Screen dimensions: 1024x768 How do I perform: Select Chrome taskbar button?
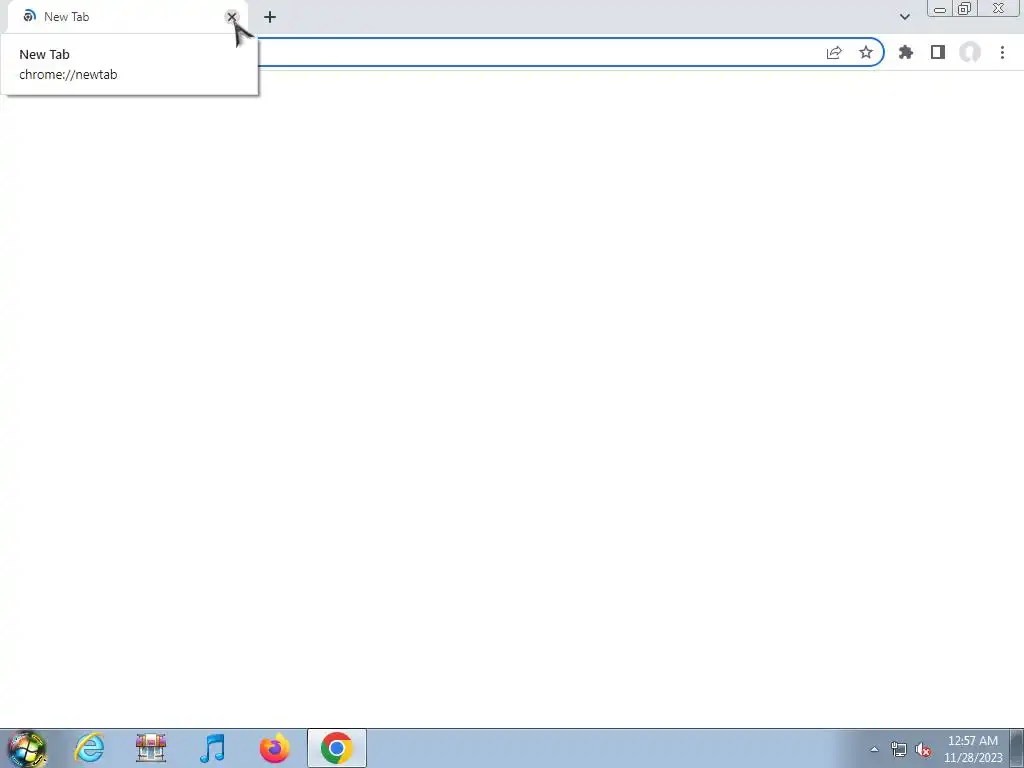coord(337,748)
